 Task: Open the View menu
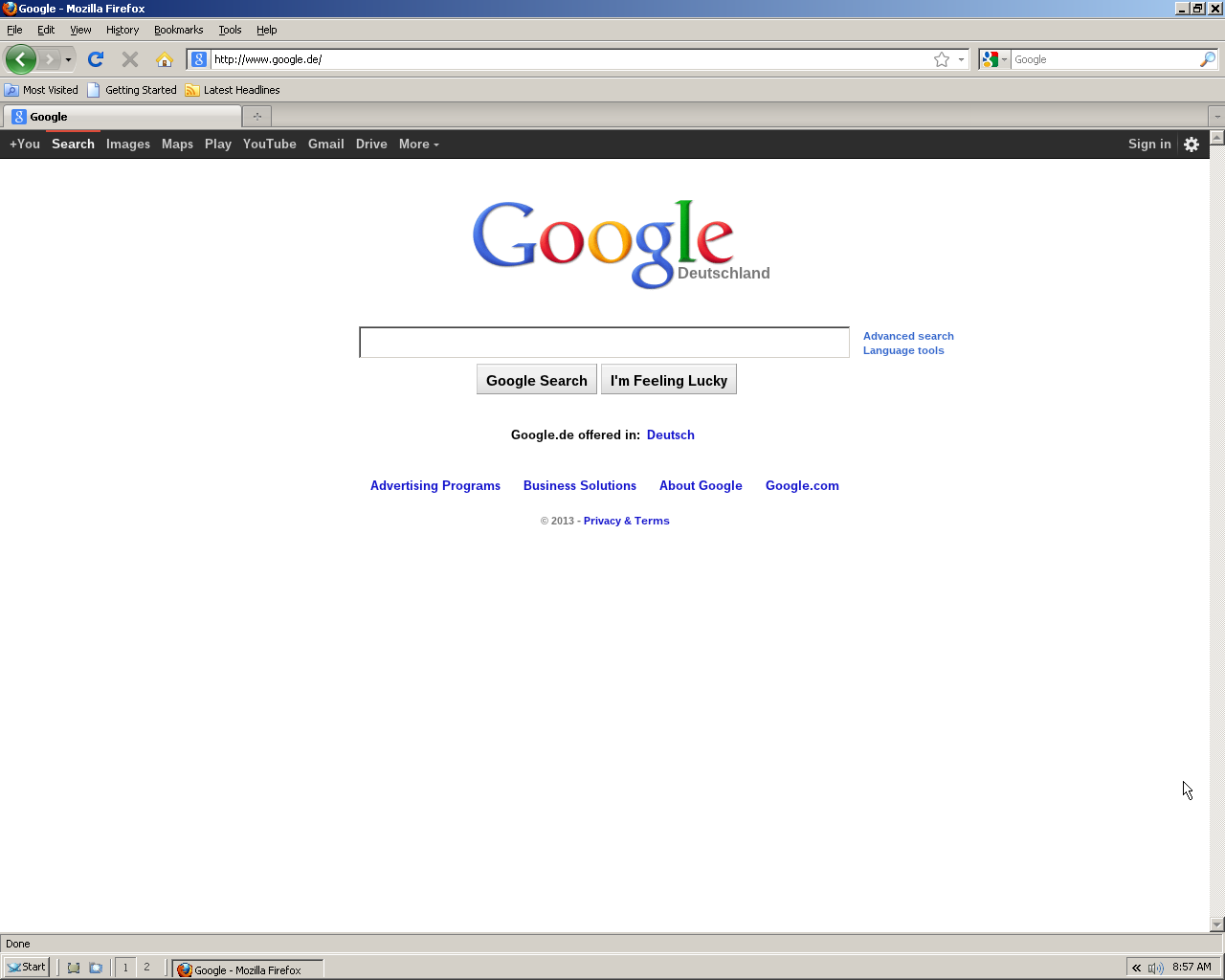[80, 30]
